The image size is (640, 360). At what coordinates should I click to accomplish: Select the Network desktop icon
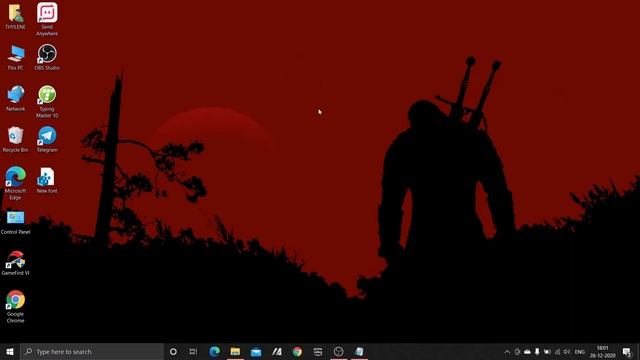click(x=16, y=99)
